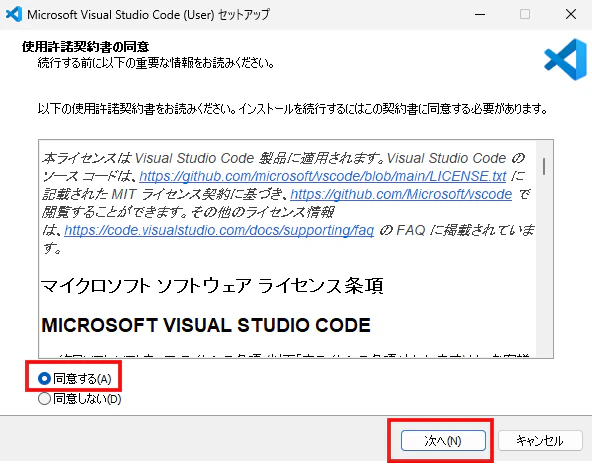The height and width of the screenshot is (464, 592).
Task: Close the setup window
Action: 571,14
